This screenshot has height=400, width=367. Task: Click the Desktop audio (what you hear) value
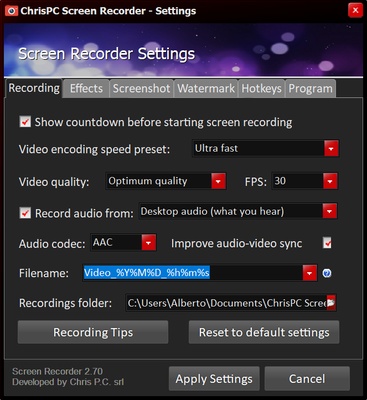click(x=212, y=211)
